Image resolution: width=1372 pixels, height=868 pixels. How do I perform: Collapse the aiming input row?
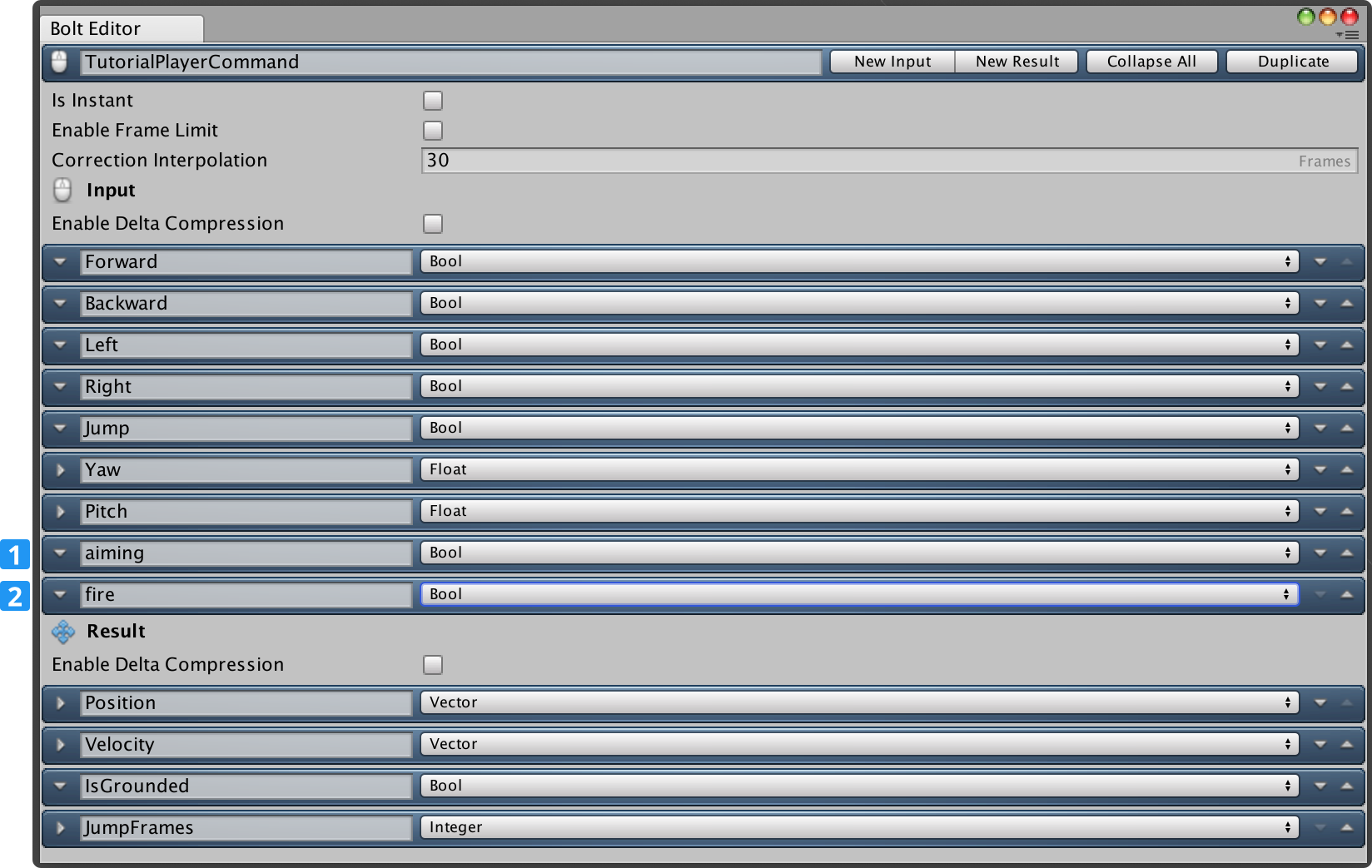pyautogui.click(x=60, y=553)
